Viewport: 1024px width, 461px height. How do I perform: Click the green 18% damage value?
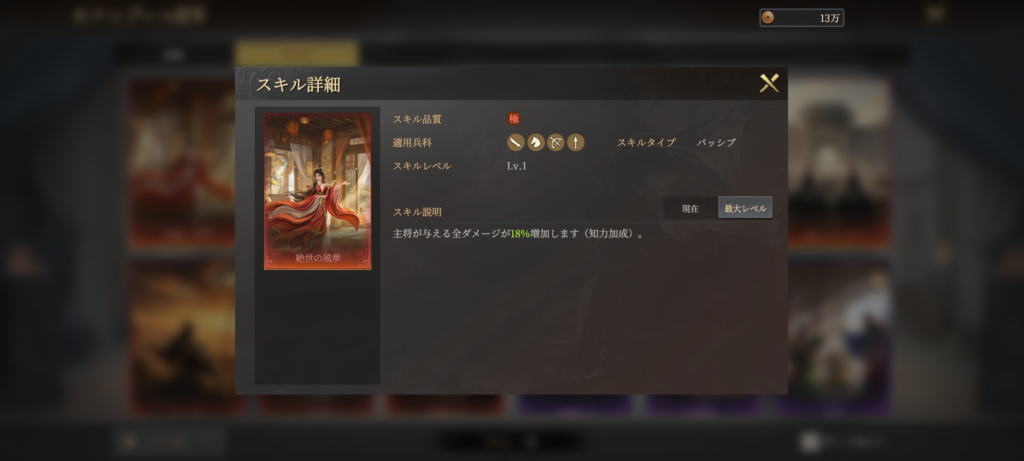(520, 234)
